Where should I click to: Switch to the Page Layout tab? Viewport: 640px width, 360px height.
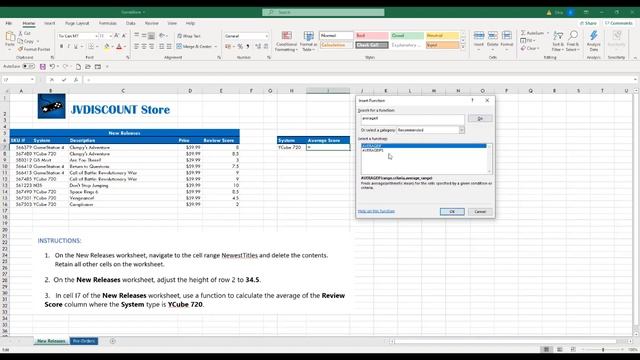click(x=77, y=23)
